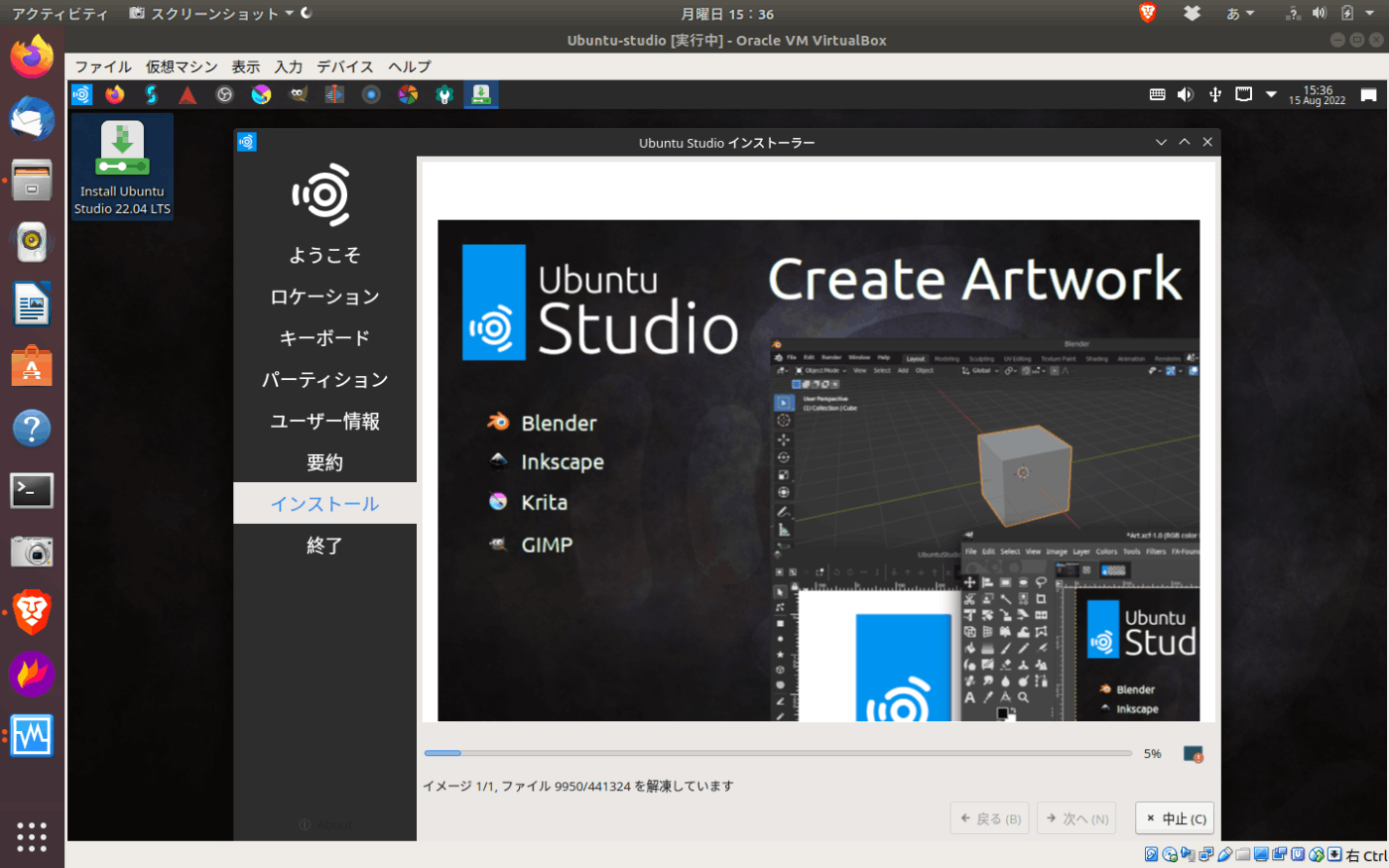Open LibreOffice Writer from the dock
The width and height of the screenshot is (1389, 868).
click(x=32, y=304)
